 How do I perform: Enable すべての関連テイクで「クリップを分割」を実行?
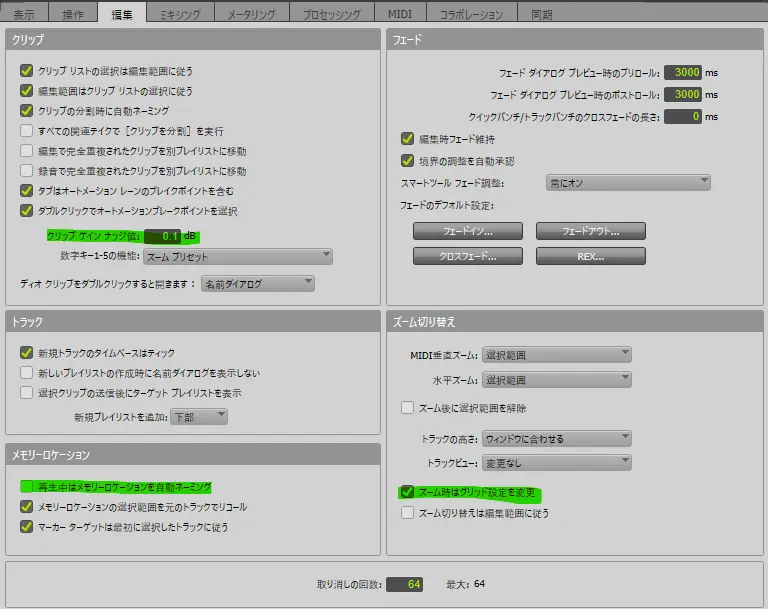coord(27,131)
